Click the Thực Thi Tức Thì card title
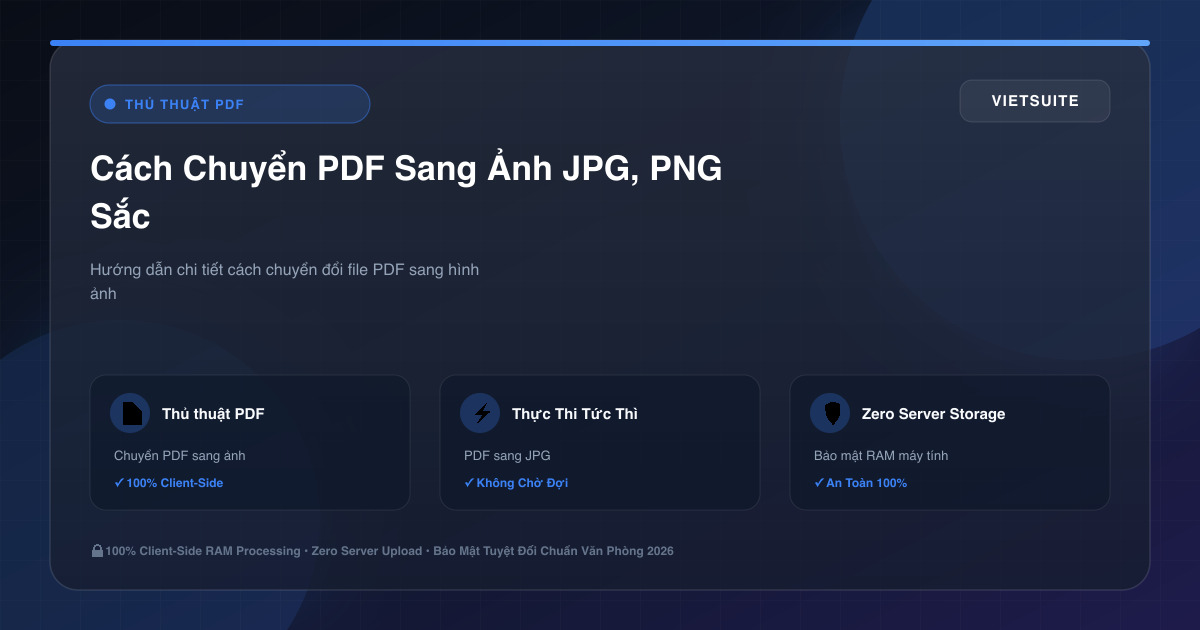Image resolution: width=1200 pixels, height=630 pixels. [575, 413]
